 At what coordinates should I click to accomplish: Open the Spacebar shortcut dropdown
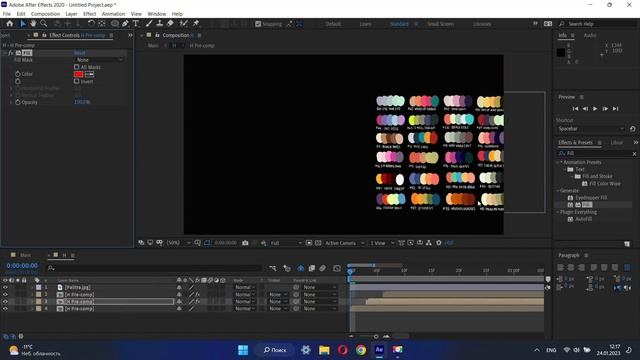coord(591,129)
